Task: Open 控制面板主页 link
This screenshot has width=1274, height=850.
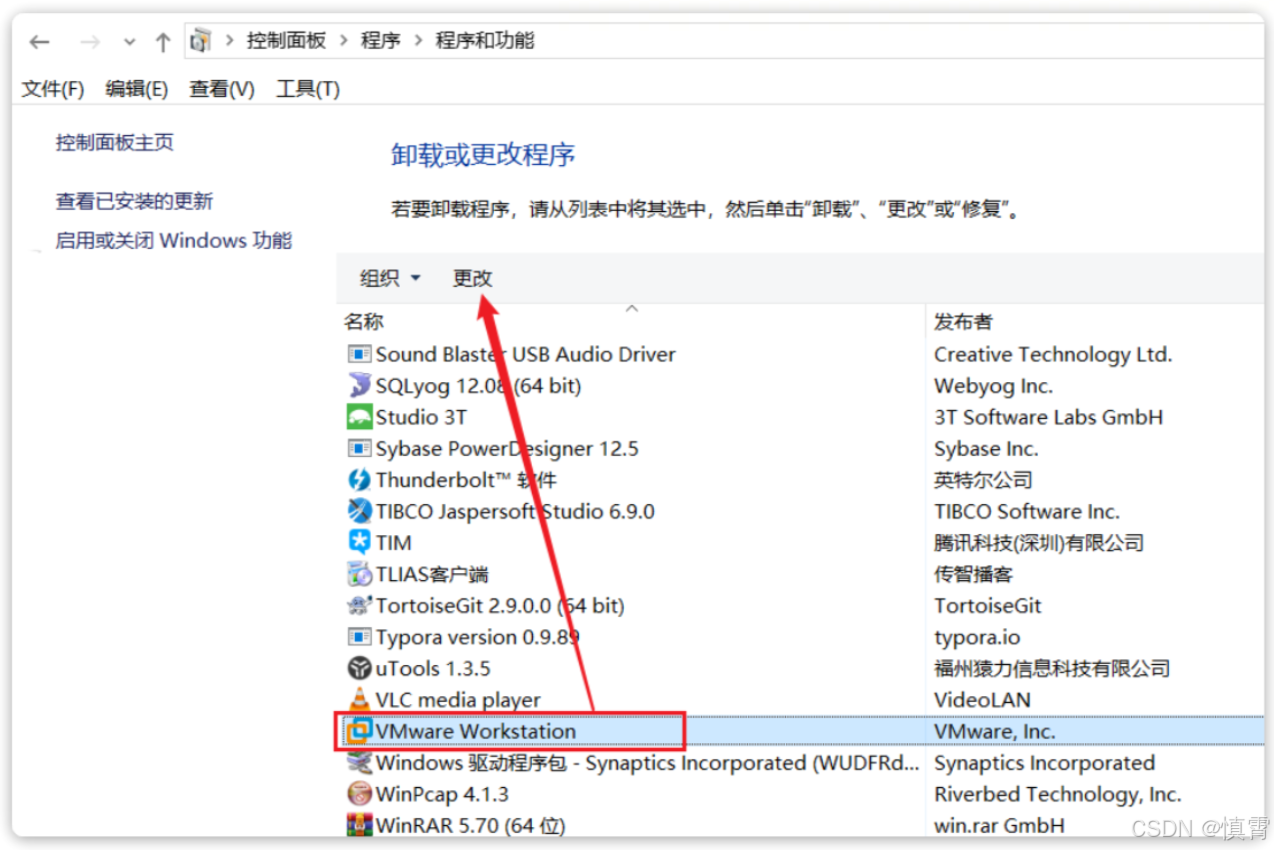Action: [115, 142]
